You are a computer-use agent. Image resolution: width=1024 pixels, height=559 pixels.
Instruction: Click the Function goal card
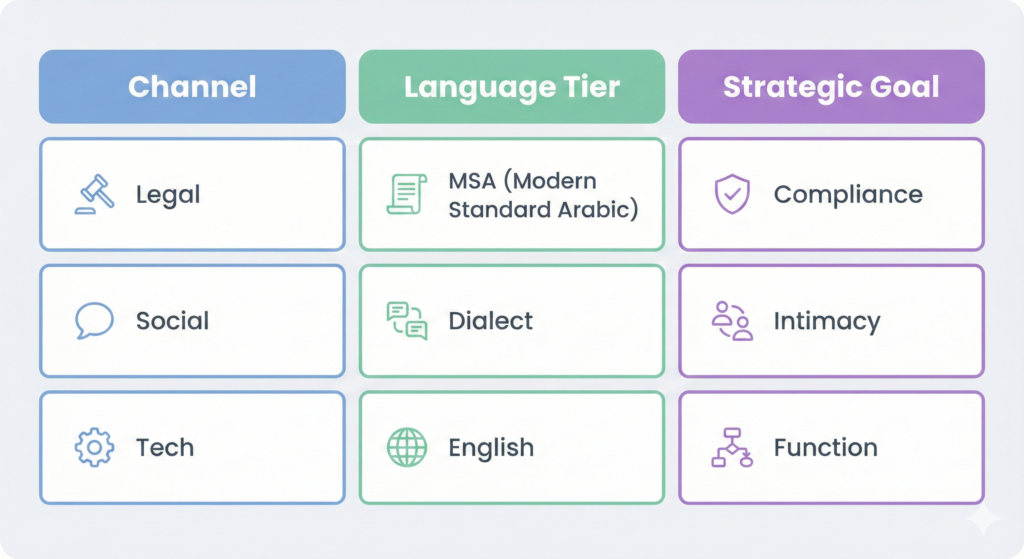click(x=831, y=447)
